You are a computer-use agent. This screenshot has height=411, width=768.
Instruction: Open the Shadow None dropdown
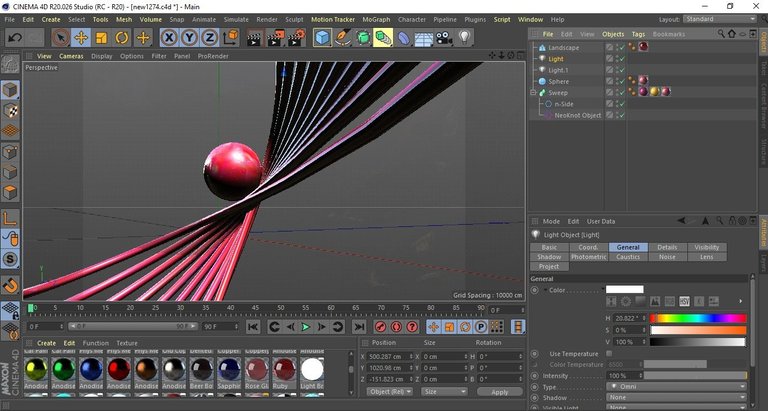pos(676,397)
